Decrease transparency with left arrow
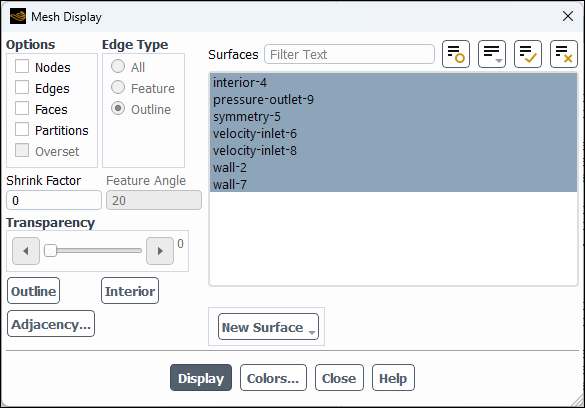Image resolution: width=585 pixels, height=408 pixels. 26,251
